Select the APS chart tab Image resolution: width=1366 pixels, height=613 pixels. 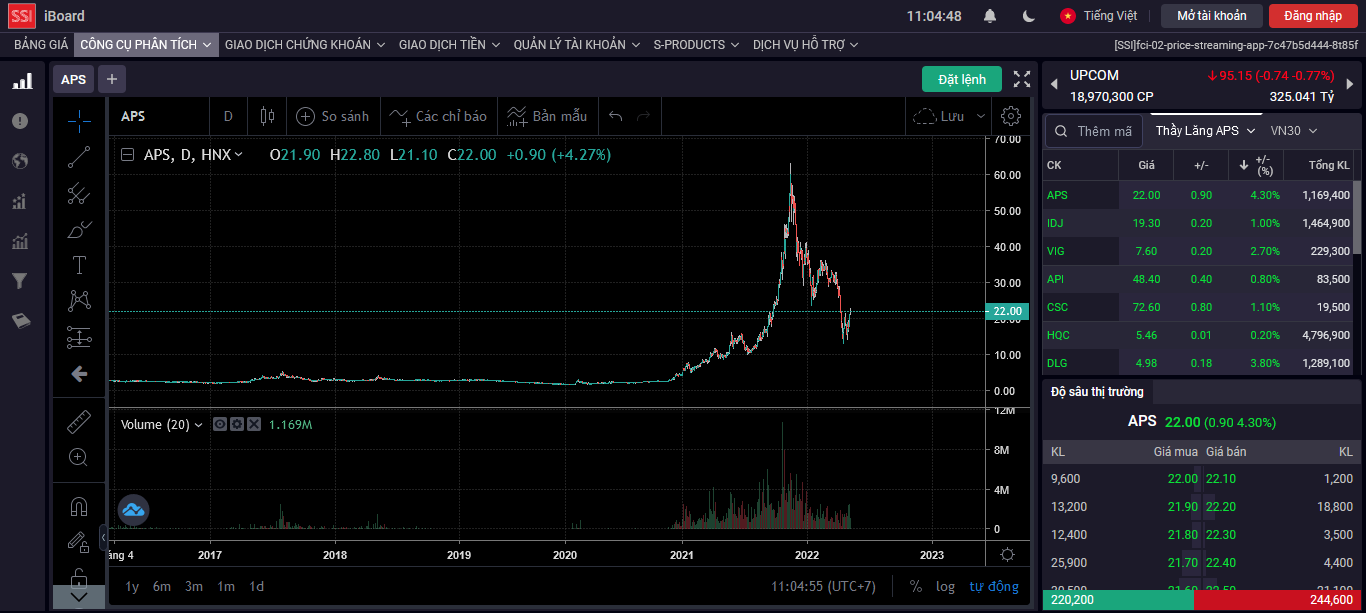tap(74, 79)
